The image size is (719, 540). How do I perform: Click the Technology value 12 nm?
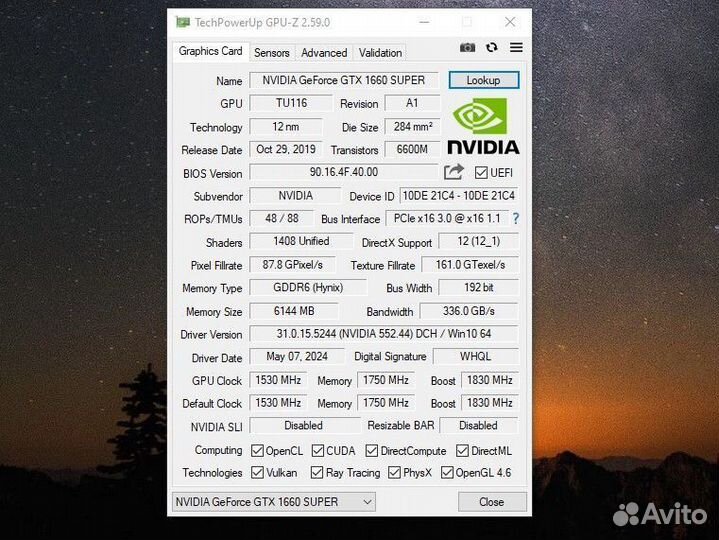click(x=286, y=127)
